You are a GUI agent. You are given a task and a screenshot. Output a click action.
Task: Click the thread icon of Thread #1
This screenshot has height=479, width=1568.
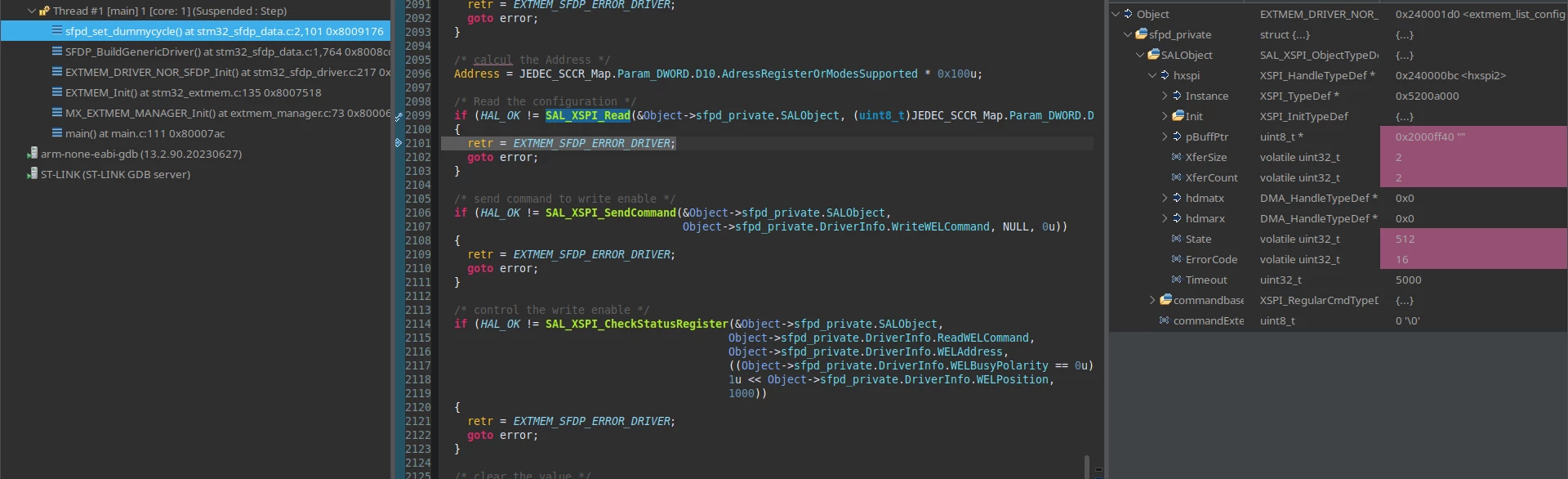44,11
